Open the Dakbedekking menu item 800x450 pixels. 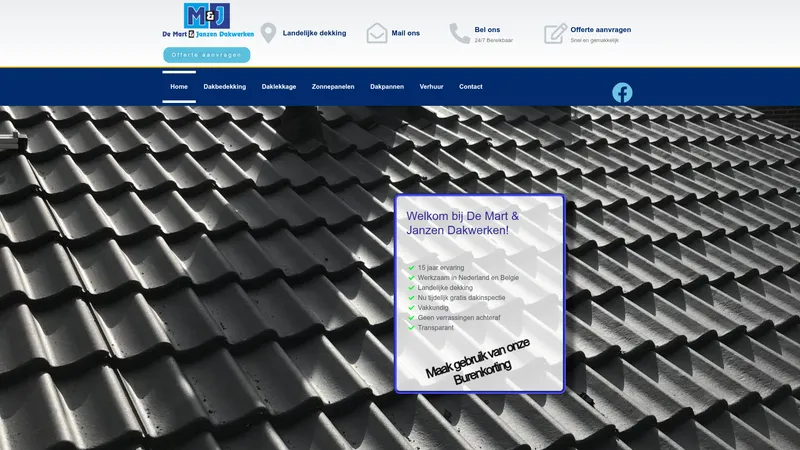(224, 87)
